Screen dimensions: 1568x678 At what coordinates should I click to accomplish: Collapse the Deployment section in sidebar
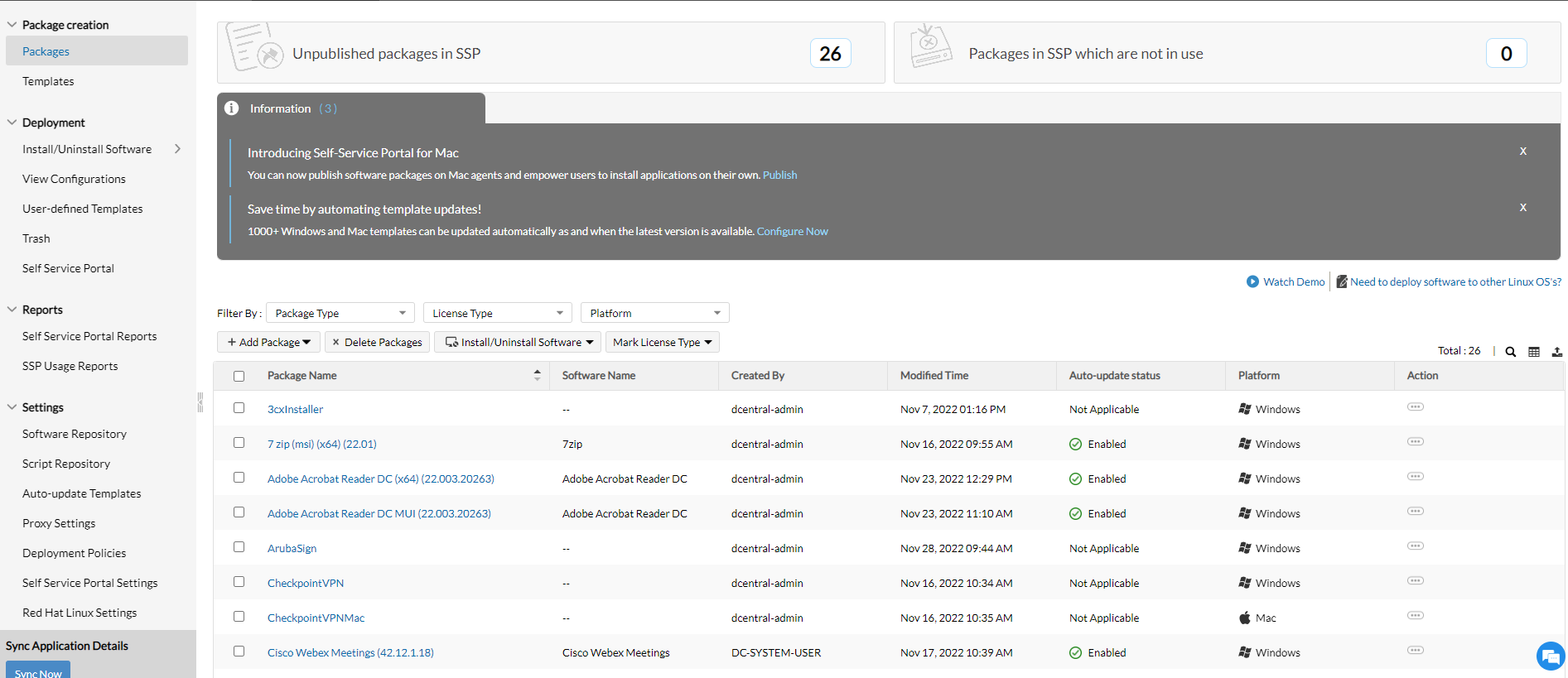12,123
